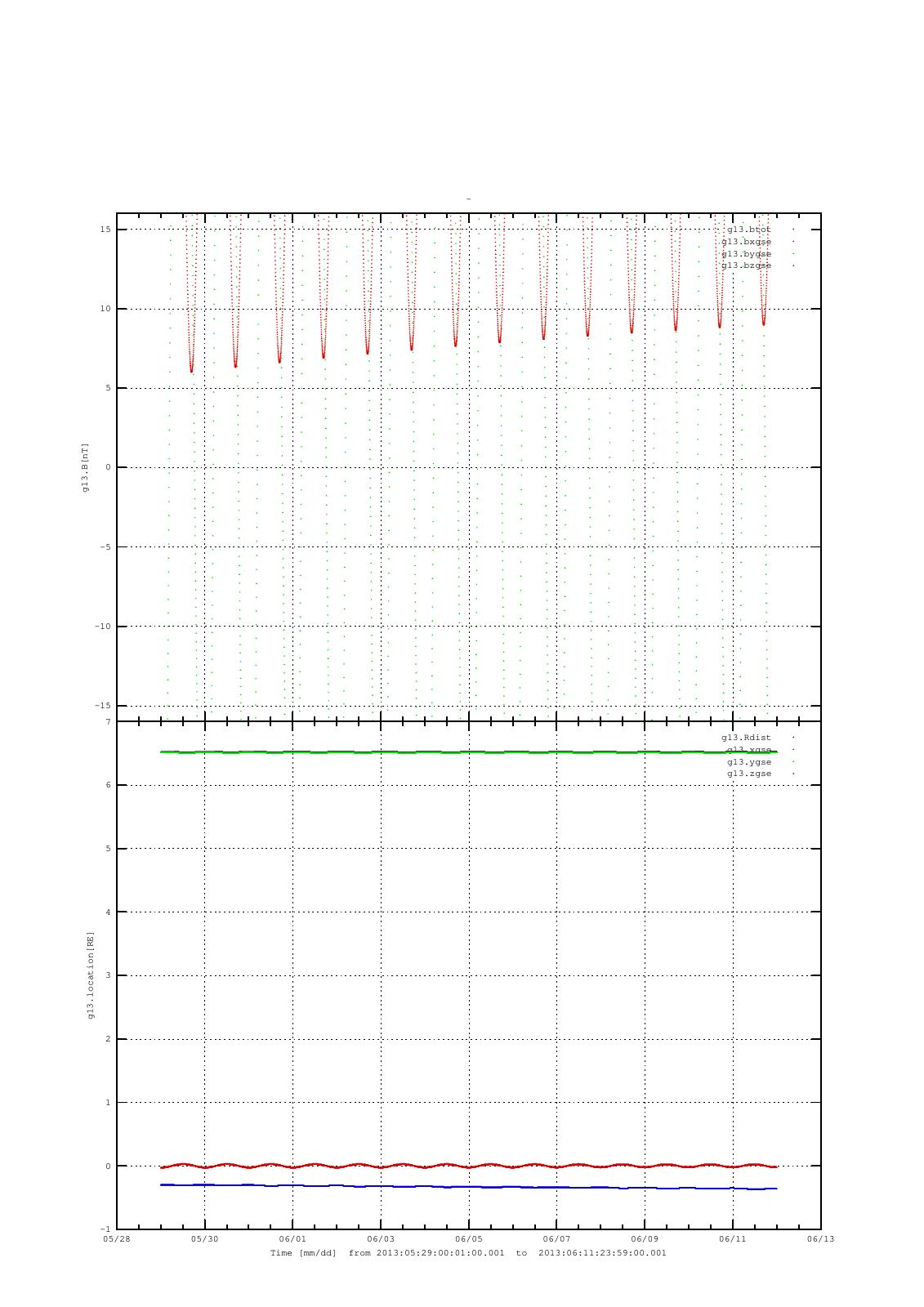
Task: Click the 6 tick on the location axis
Action: tap(108, 785)
